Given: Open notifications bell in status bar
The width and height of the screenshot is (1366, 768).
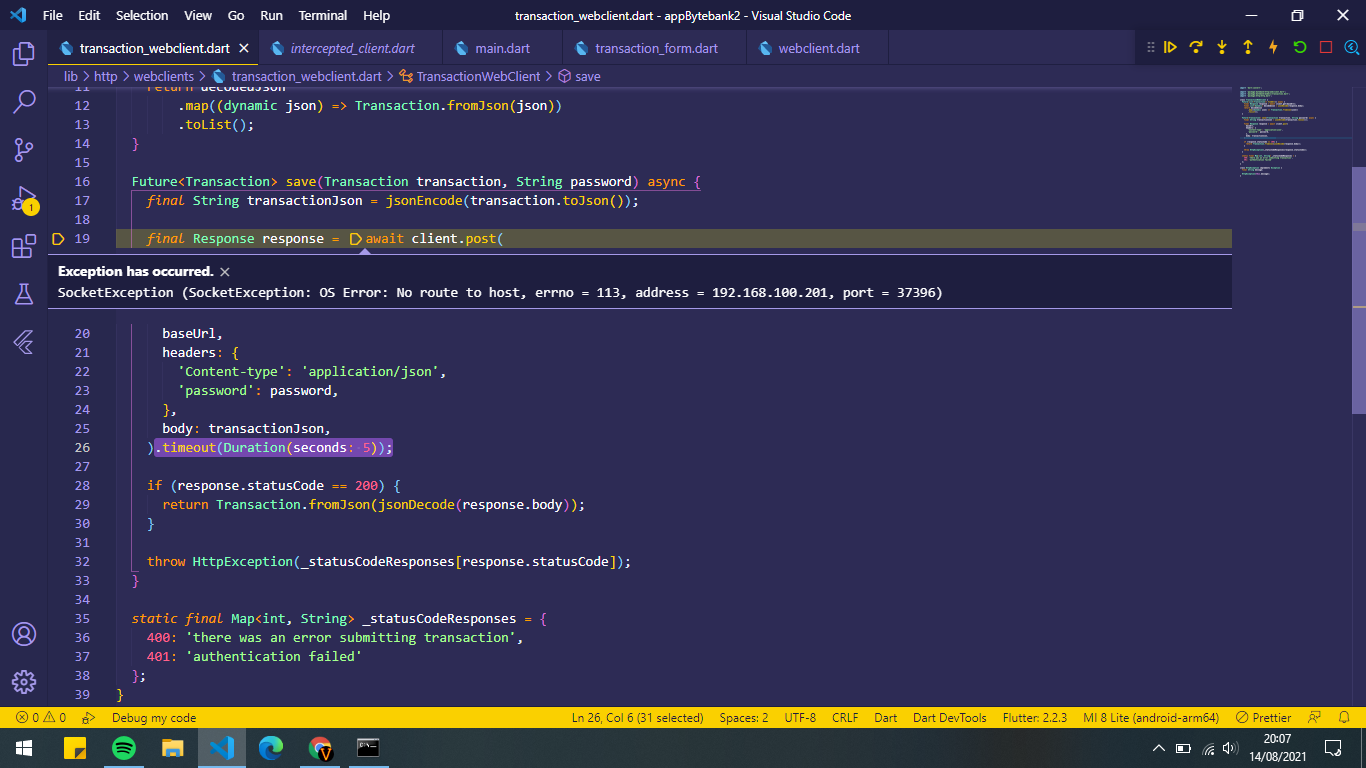Looking at the screenshot, I should pos(1345,717).
